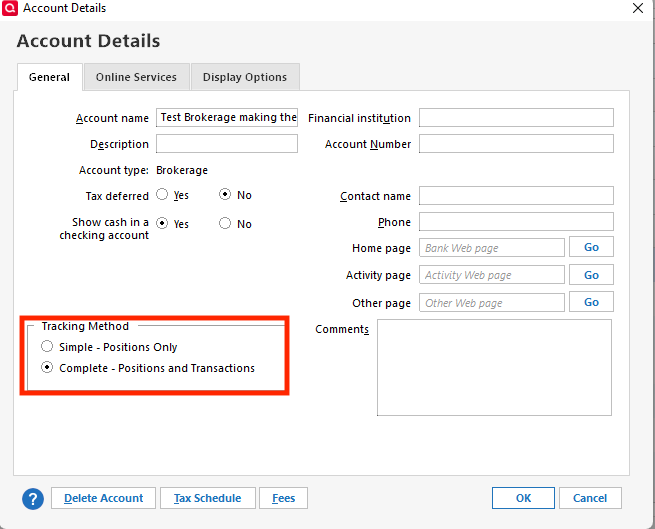This screenshot has width=655, height=529.
Task: Set Show cash in checking to No
Action: (x=225, y=224)
